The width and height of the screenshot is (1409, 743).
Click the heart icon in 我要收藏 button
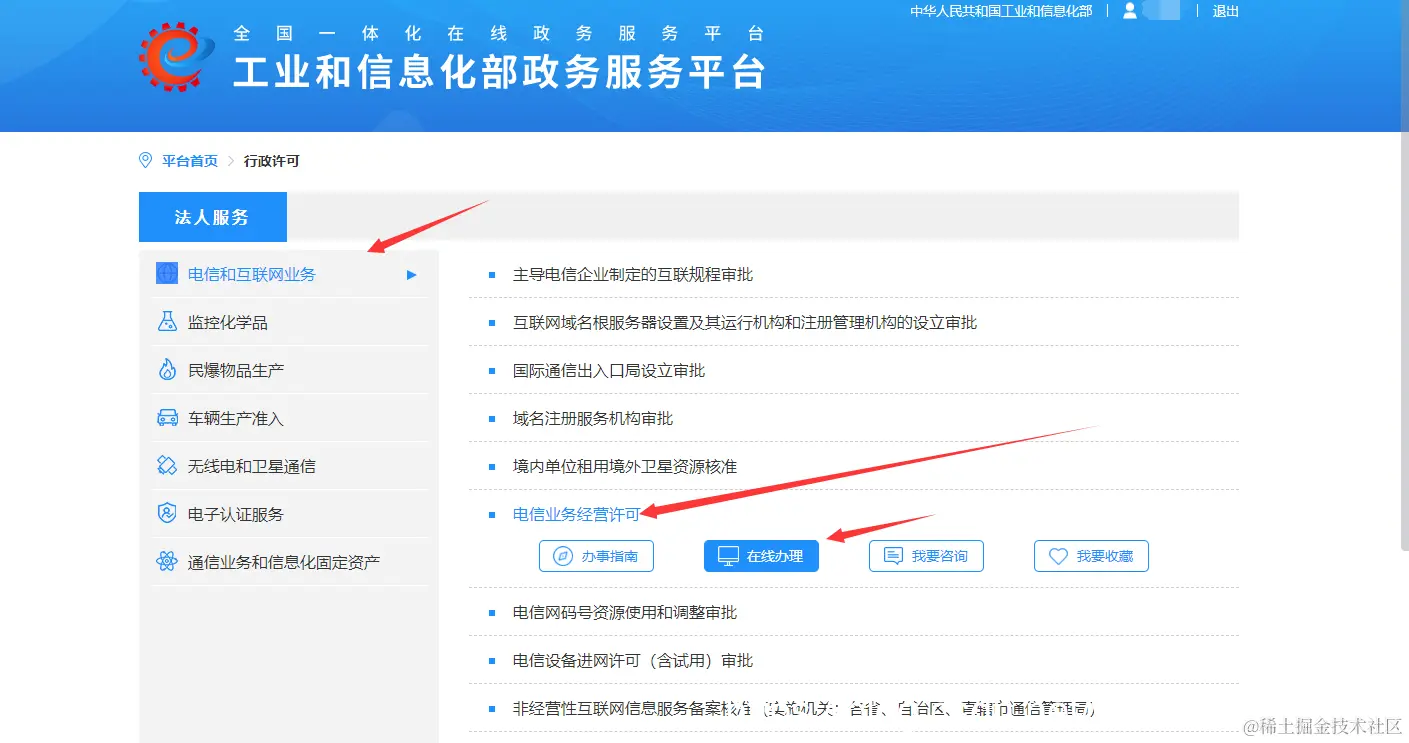tap(1059, 555)
